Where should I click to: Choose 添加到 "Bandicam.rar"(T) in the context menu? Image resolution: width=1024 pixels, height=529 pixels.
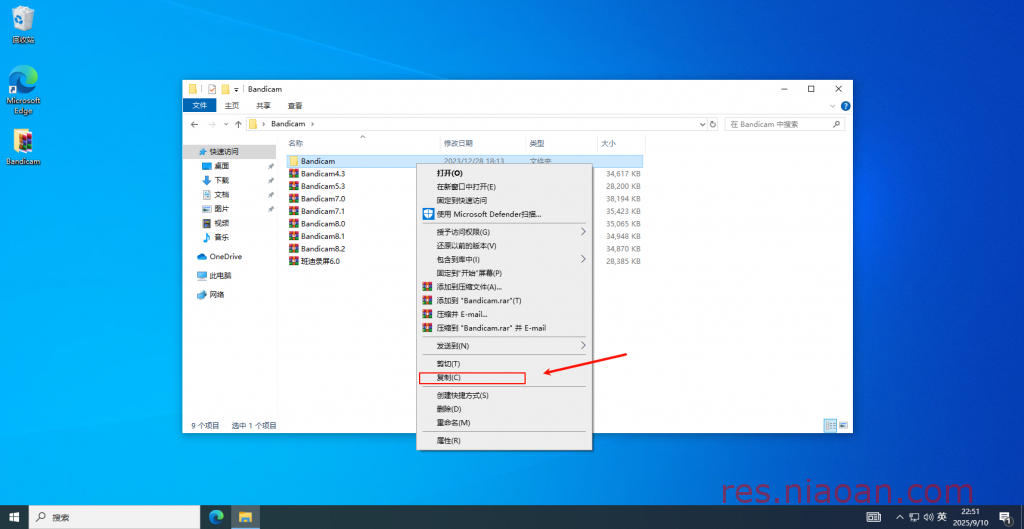point(504,300)
